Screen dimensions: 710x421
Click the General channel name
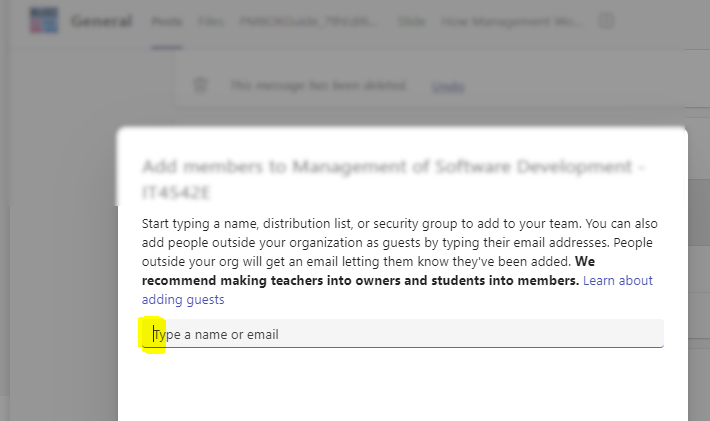[101, 21]
